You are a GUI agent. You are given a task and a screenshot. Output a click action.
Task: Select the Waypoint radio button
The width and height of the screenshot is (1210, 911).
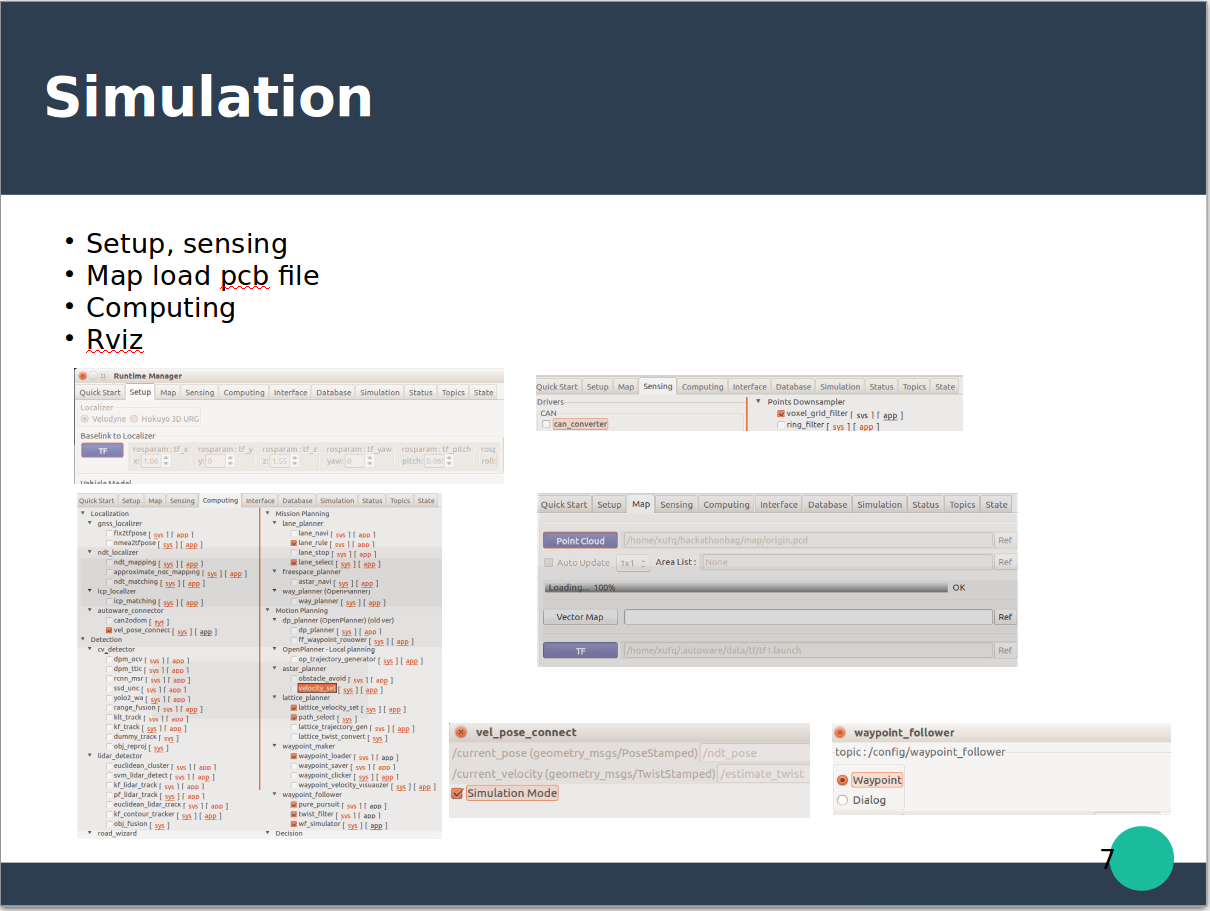tap(842, 780)
